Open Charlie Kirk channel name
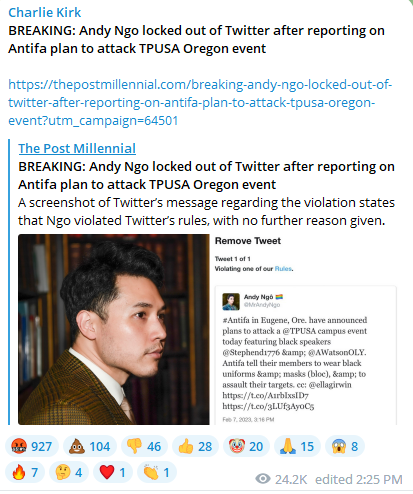 (x=45, y=12)
